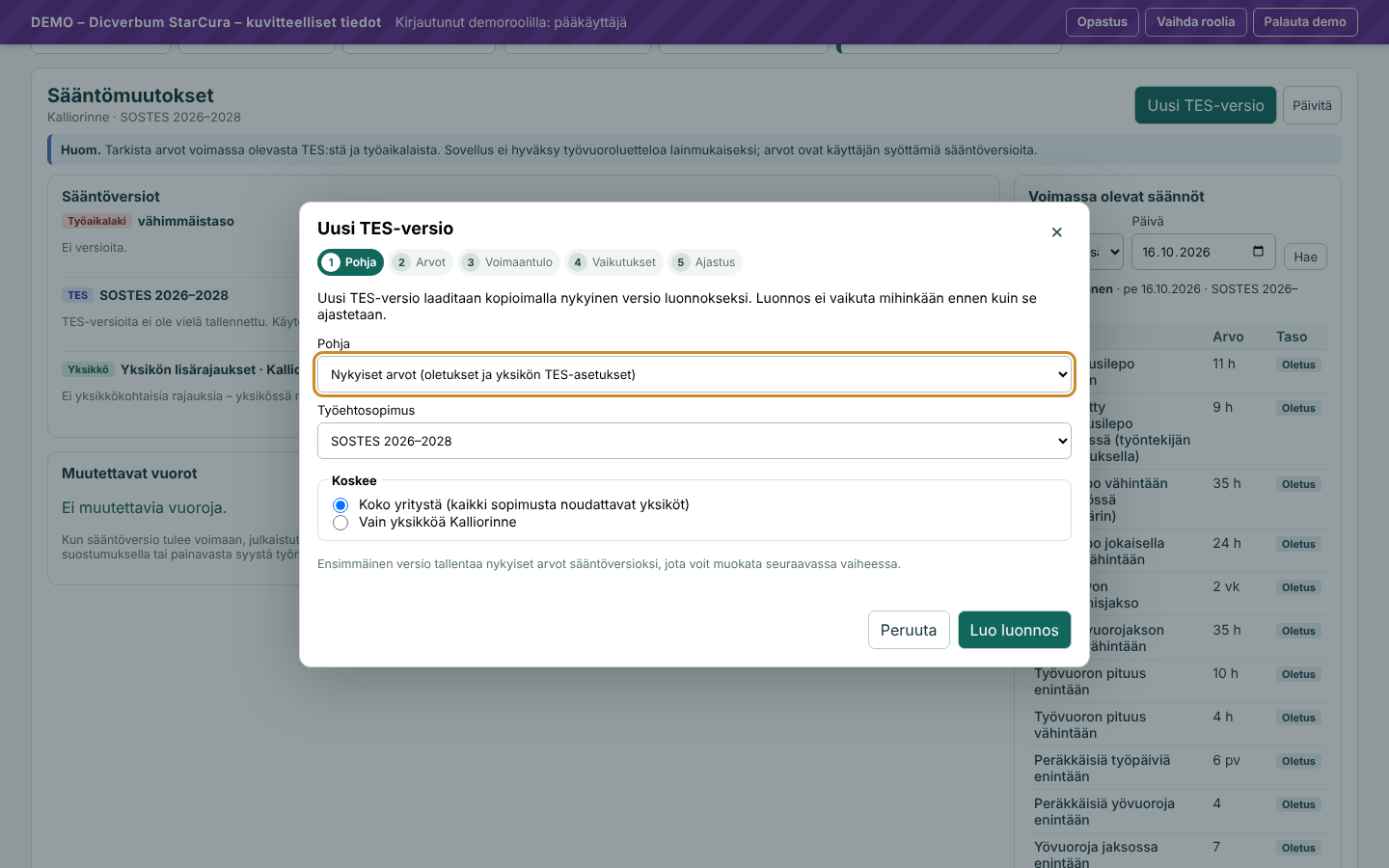
Task: Click the Oletus badge in 11 h row
Action: 1298,365
